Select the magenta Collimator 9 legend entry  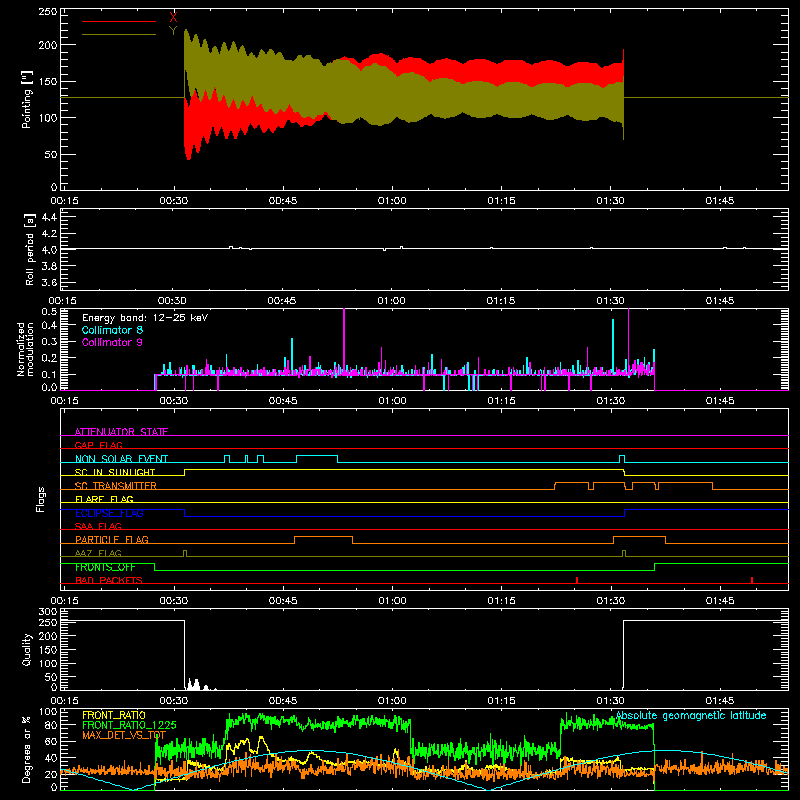[112, 342]
